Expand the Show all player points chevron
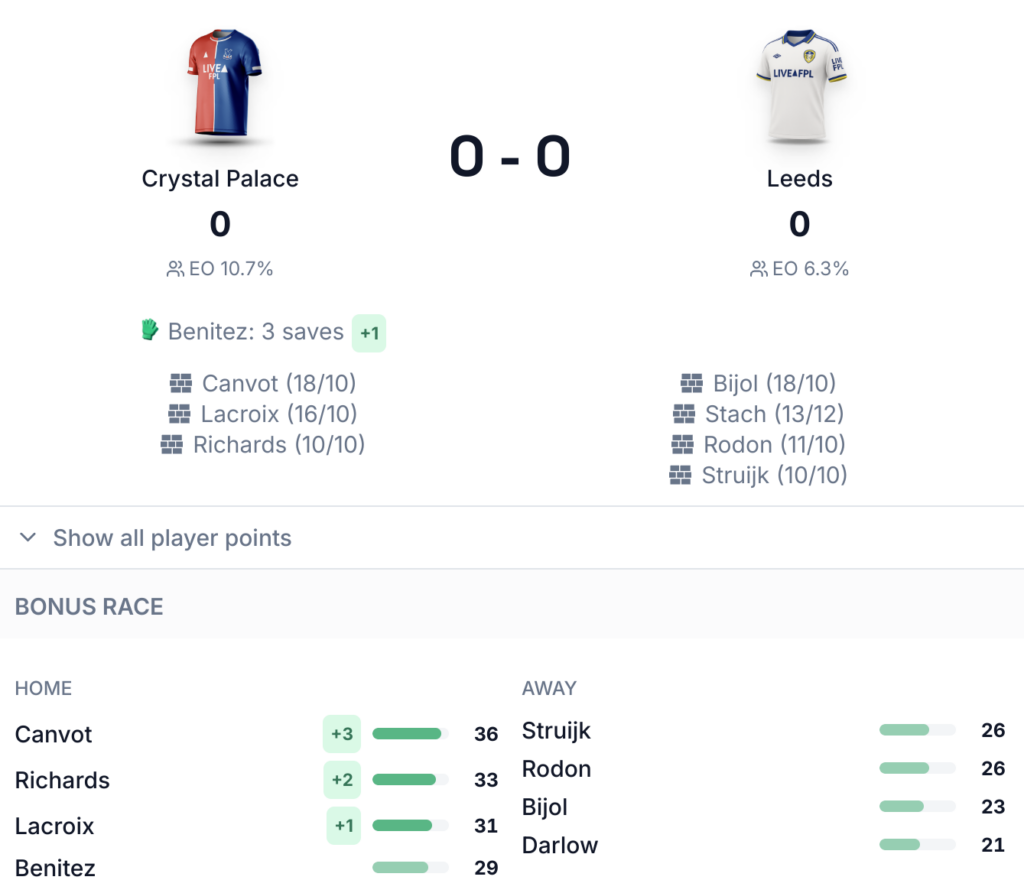This screenshot has width=1024, height=893. coord(28,538)
